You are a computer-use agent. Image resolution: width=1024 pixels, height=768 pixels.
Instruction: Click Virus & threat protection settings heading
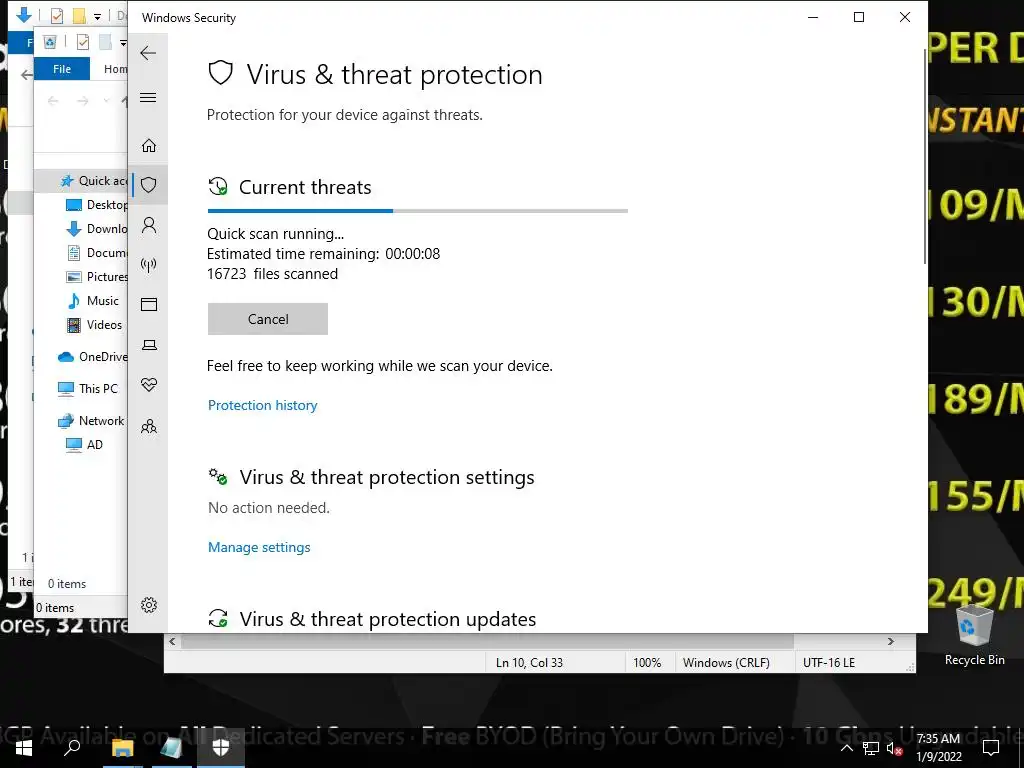click(387, 477)
